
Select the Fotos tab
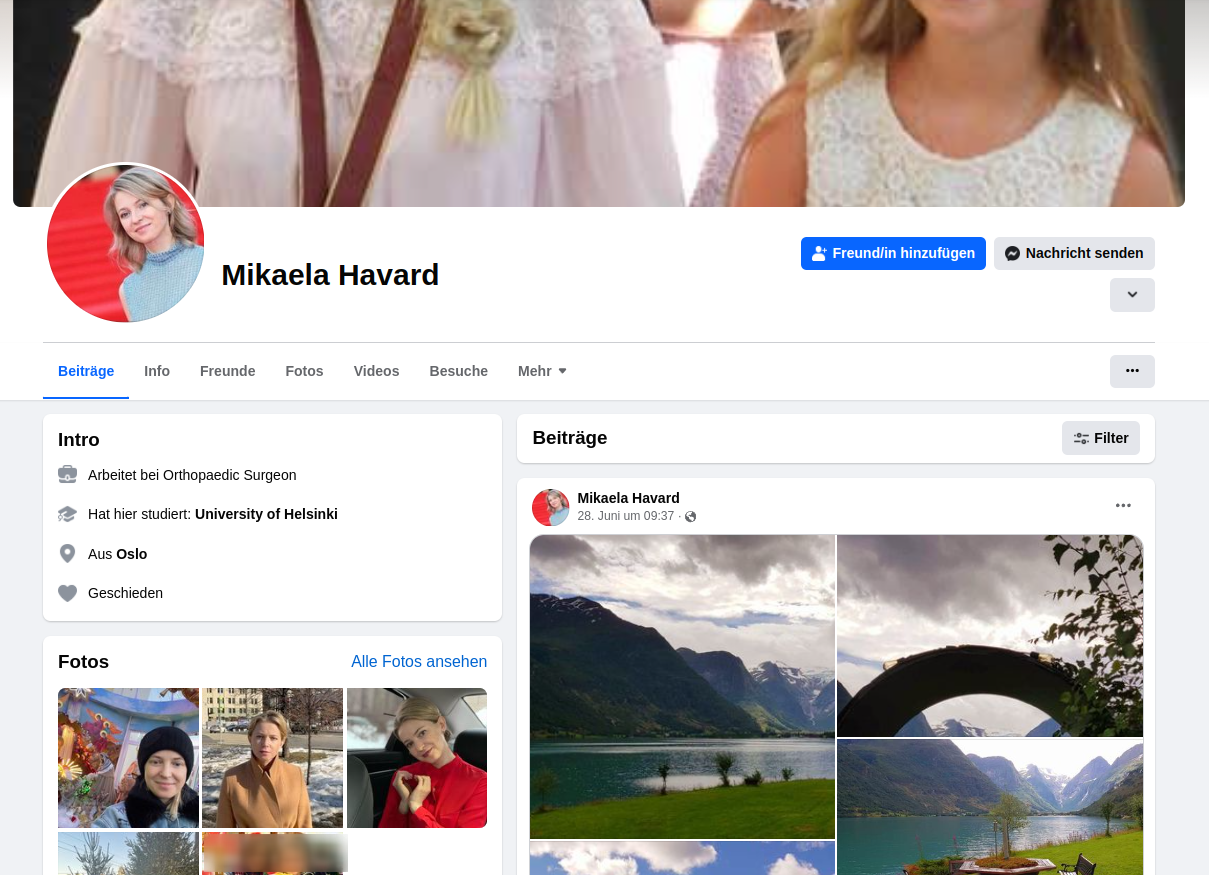point(305,371)
